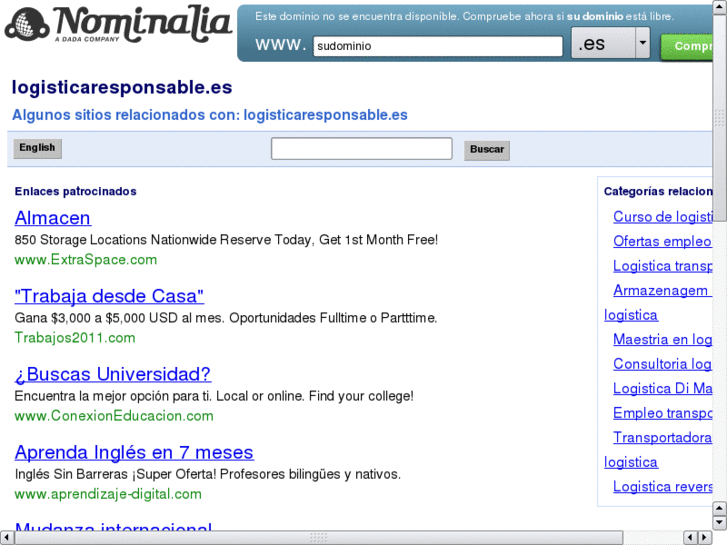Visit www.aprendizaje-digital.com URL
This screenshot has width=727, height=545.
coord(108,494)
